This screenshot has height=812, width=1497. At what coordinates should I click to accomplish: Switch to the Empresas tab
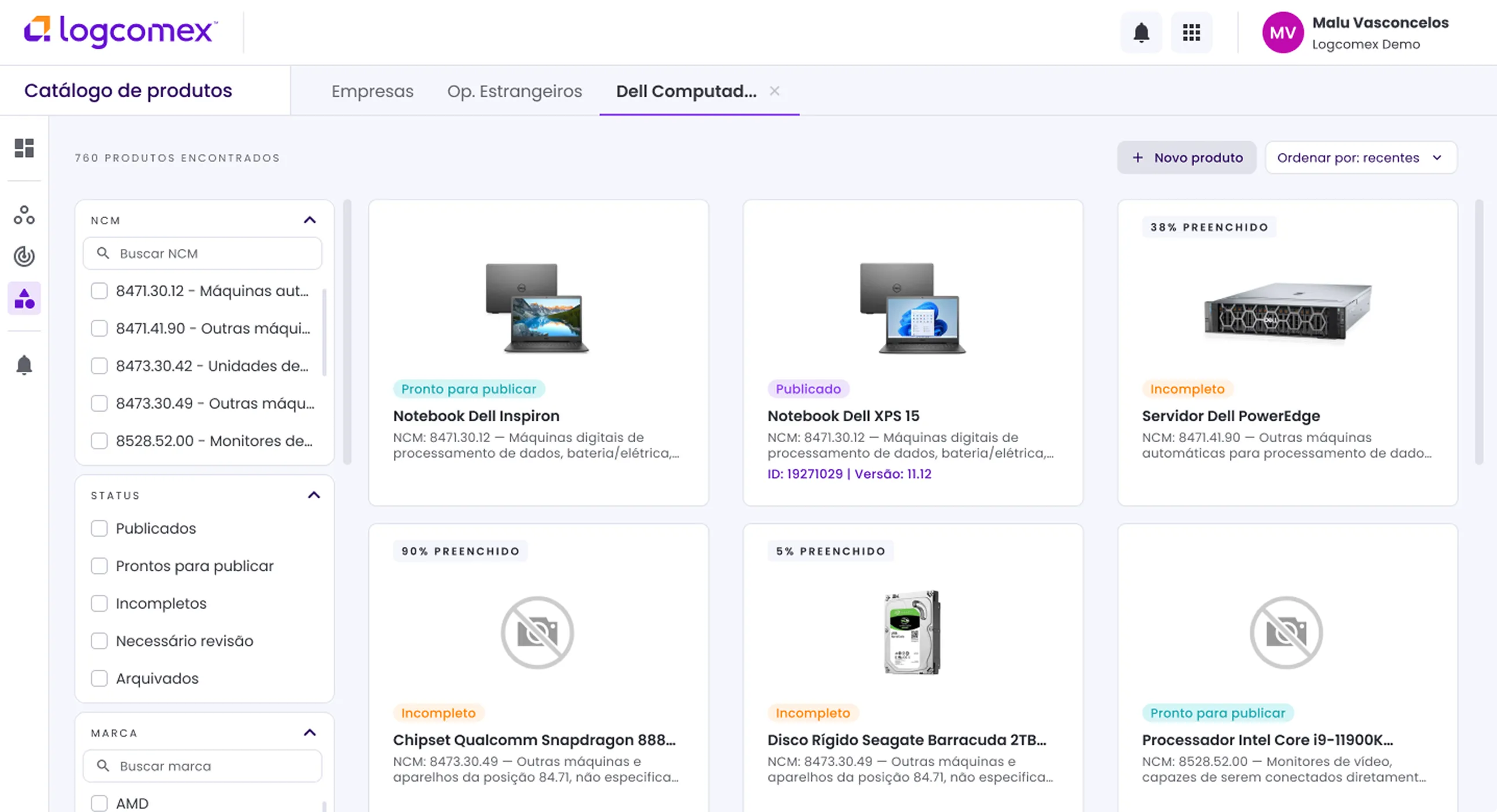coord(372,91)
